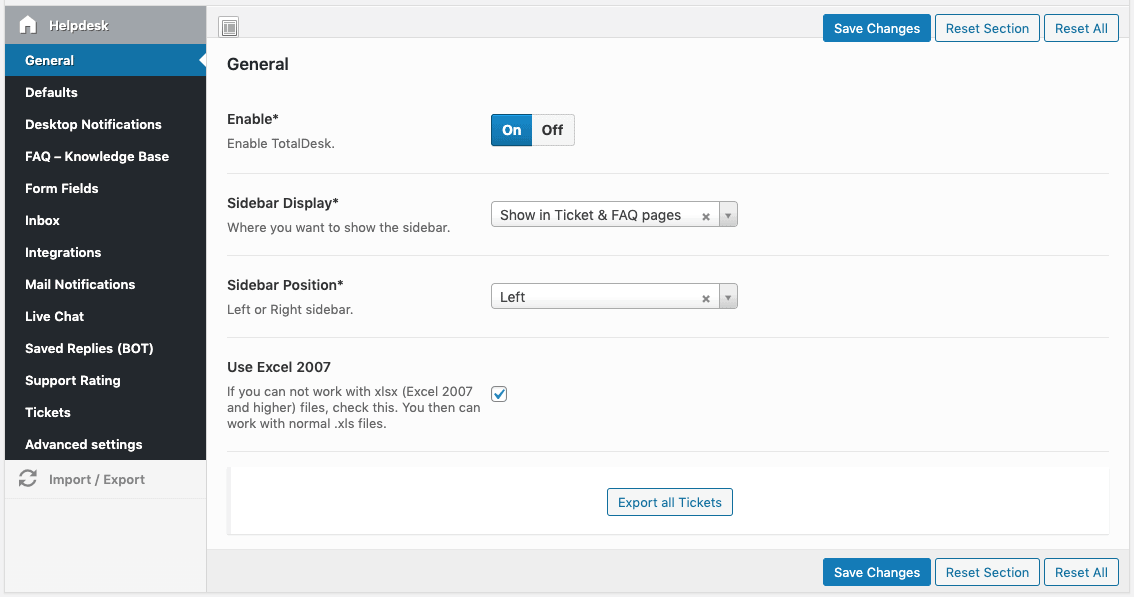Select the On option for Enable TotalDesk

[x=511, y=130]
